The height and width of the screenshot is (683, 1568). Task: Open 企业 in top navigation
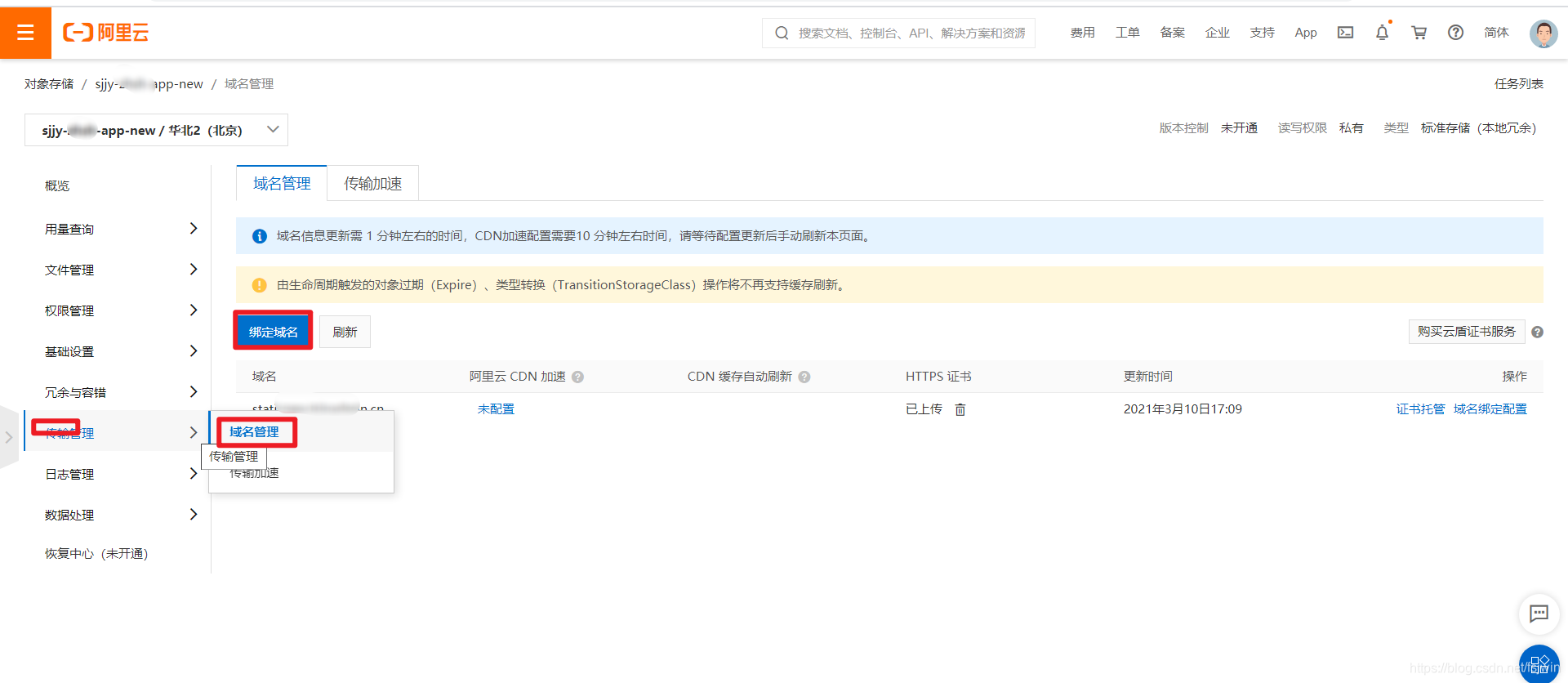pos(1218,33)
